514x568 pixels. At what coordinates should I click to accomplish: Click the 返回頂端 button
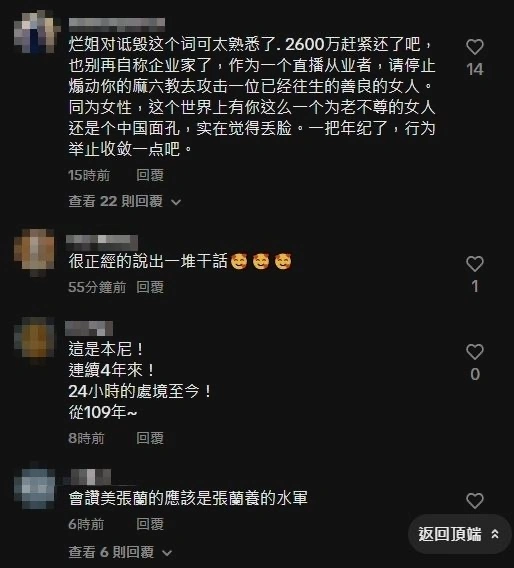[459, 534]
